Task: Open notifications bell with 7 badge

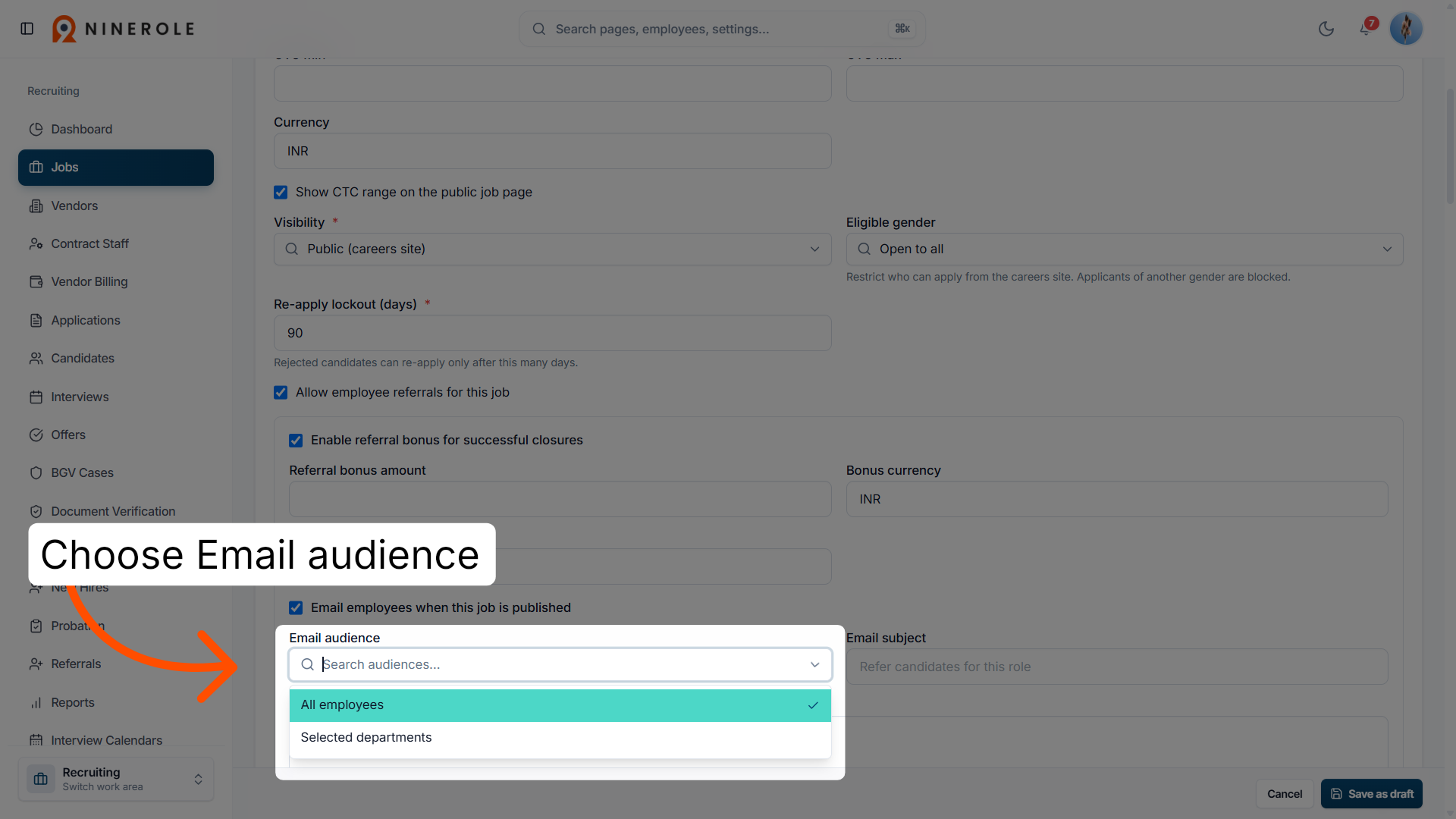Action: pos(1366,28)
